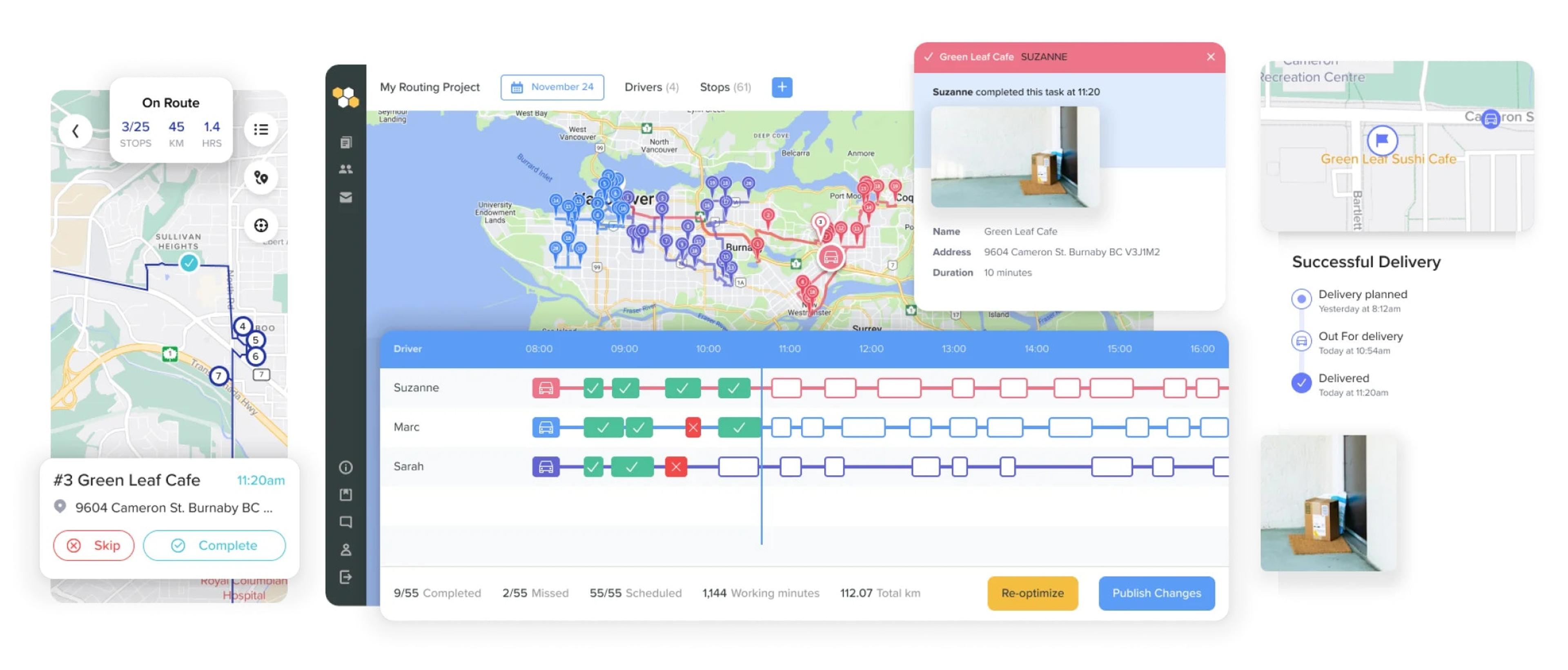Open the package photo under Successful Delivery
The image size is (1568, 670).
tap(1328, 503)
